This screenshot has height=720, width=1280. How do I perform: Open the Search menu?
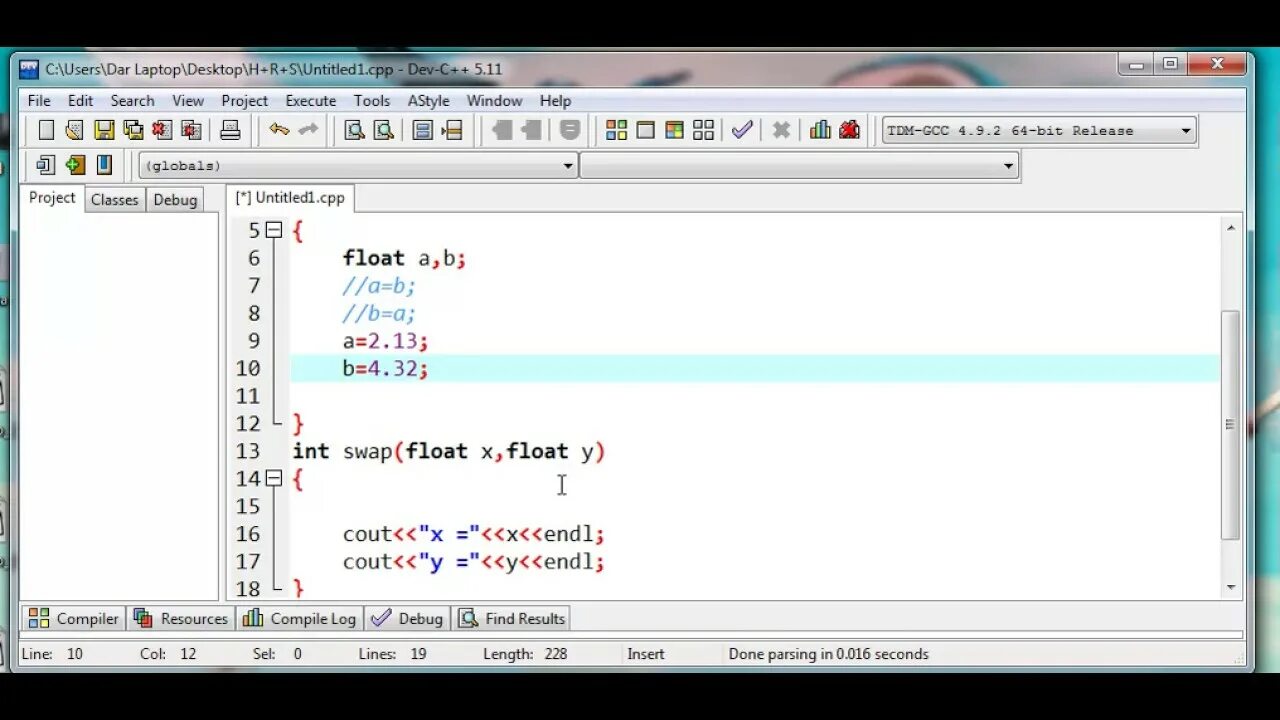[132, 101]
